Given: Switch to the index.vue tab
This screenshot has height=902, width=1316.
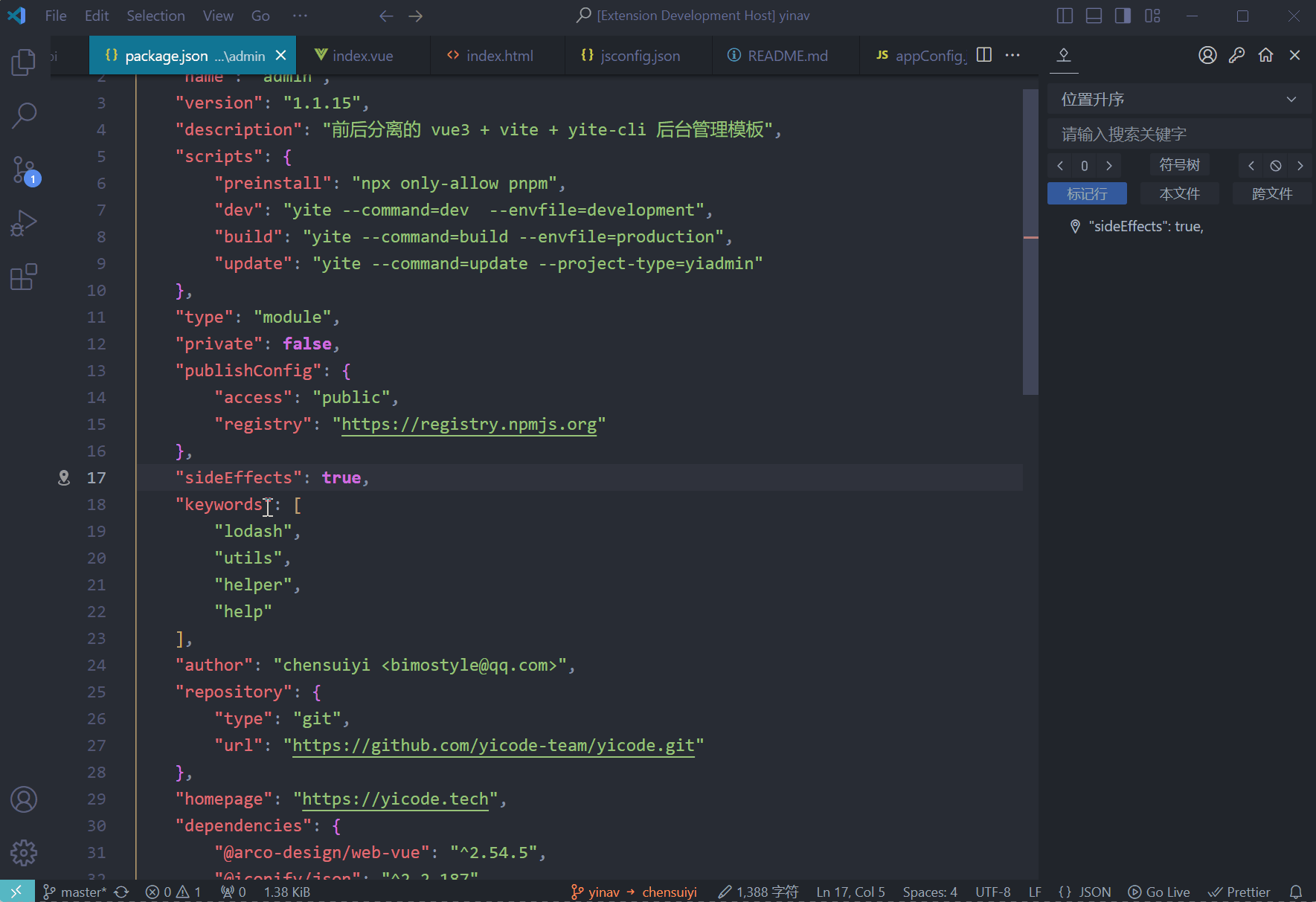Looking at the screenshot, I should coord(362,56).
